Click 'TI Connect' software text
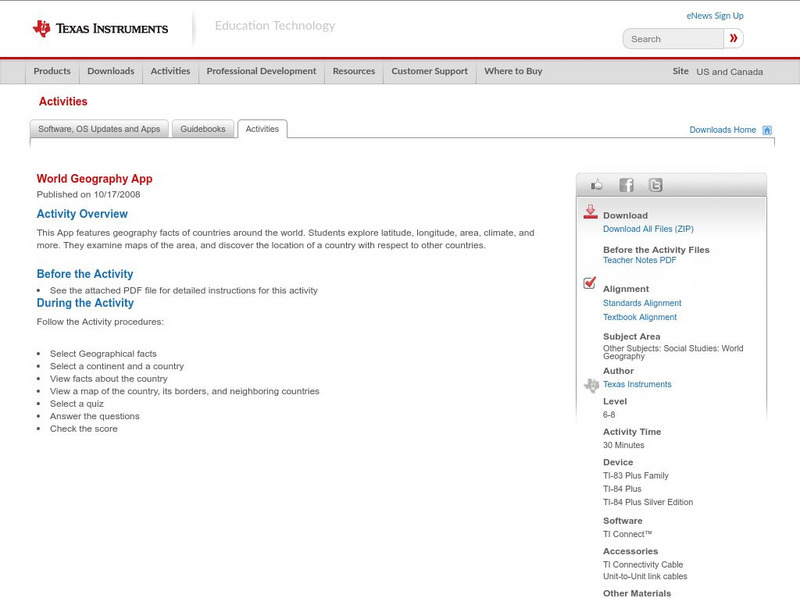The image size is (800, 598). [x=628, y=534]
